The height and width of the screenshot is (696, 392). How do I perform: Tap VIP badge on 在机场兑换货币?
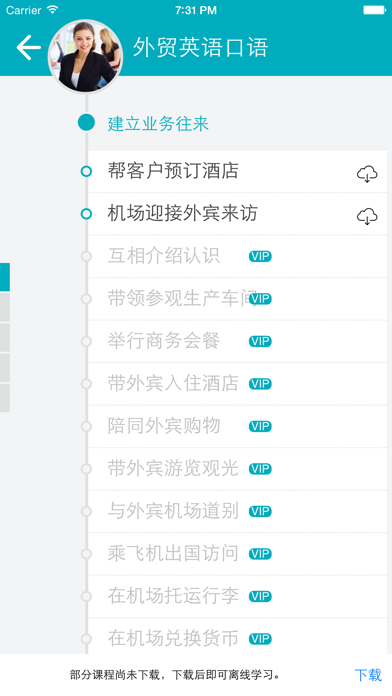coord(260,639)
